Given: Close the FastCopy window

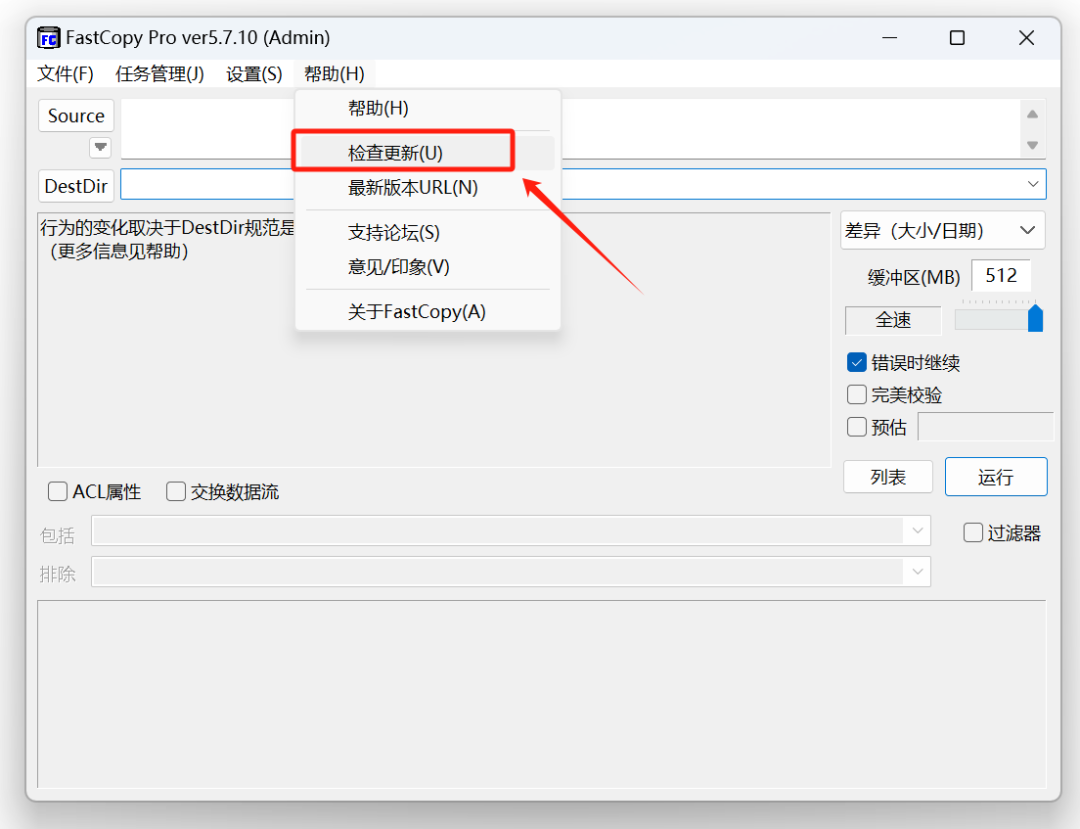Looking at the screenshot, I should tap(1026, 38).
